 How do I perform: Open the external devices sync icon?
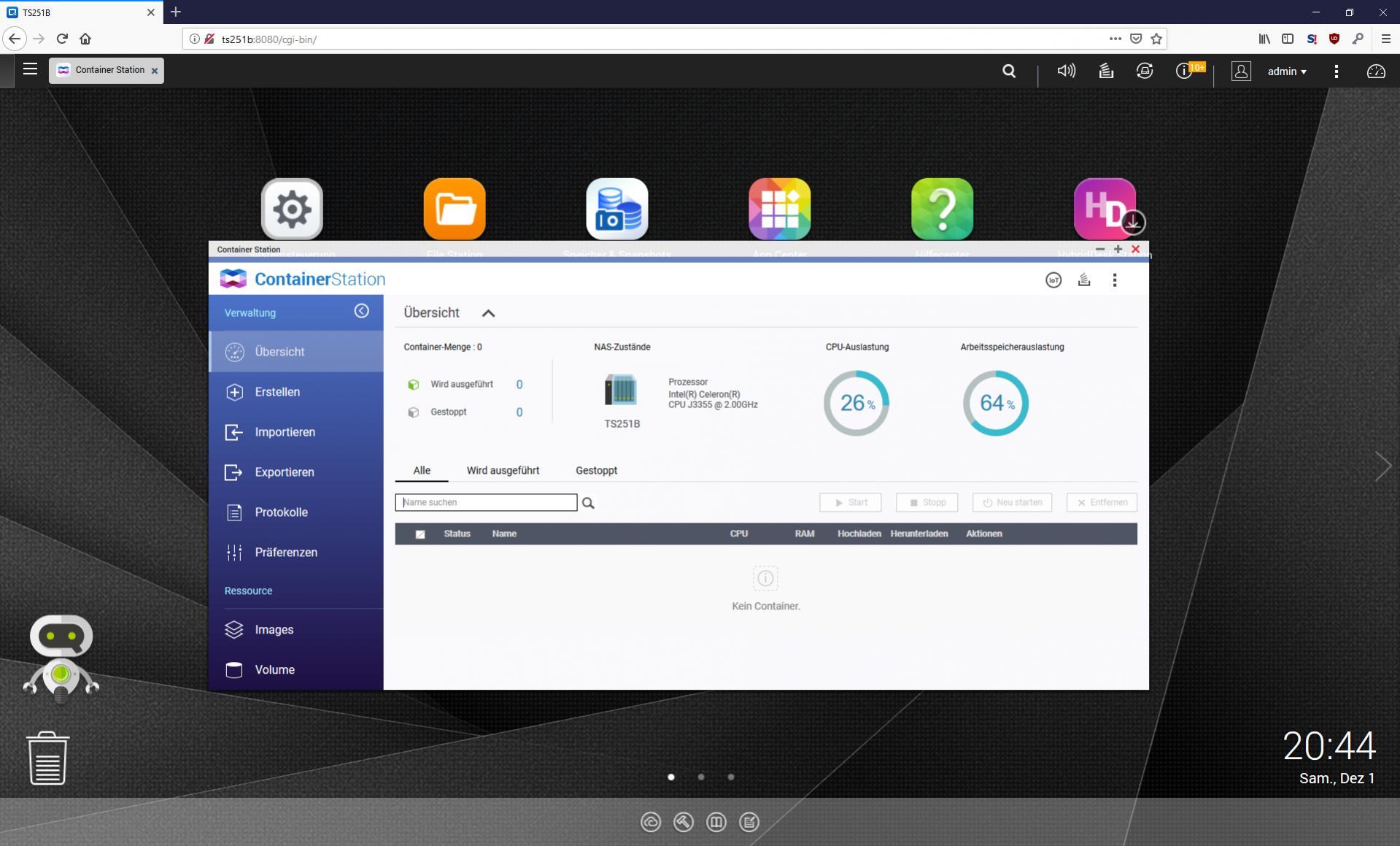(x=1145, y=71)
